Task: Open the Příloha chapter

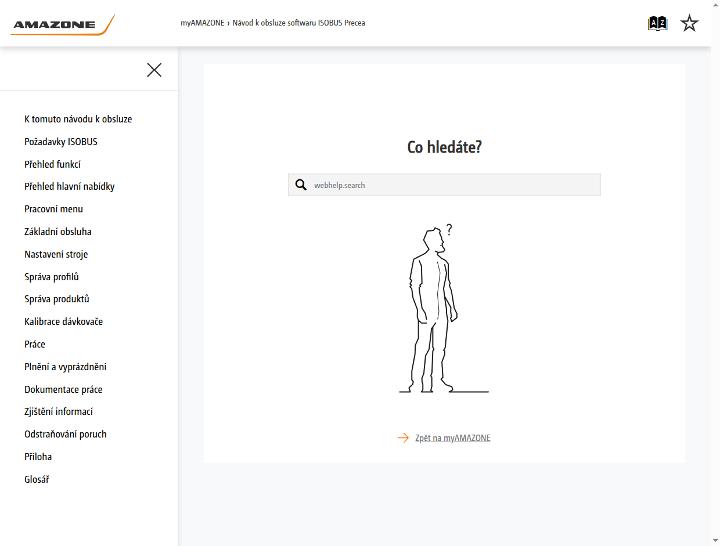Action: 38,456
